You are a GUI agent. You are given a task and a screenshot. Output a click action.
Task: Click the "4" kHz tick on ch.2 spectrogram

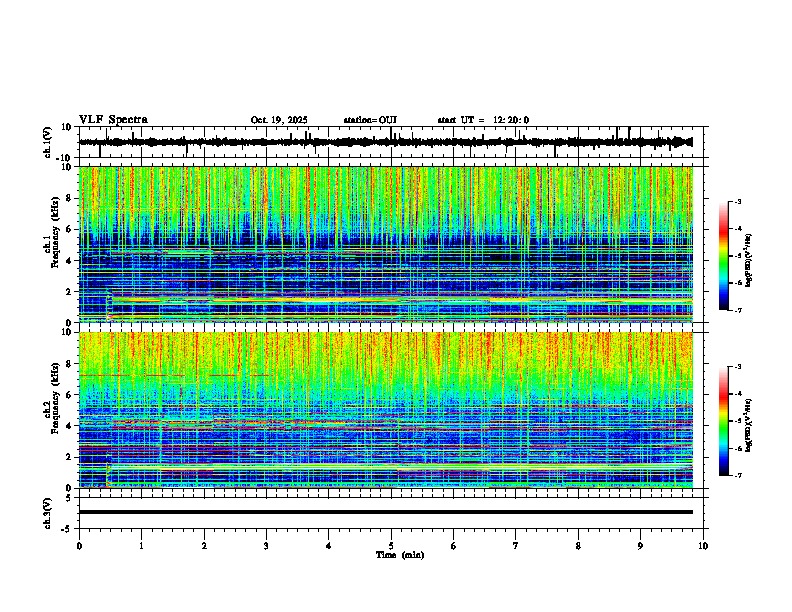pyautogui.click(x=70, y=426)
